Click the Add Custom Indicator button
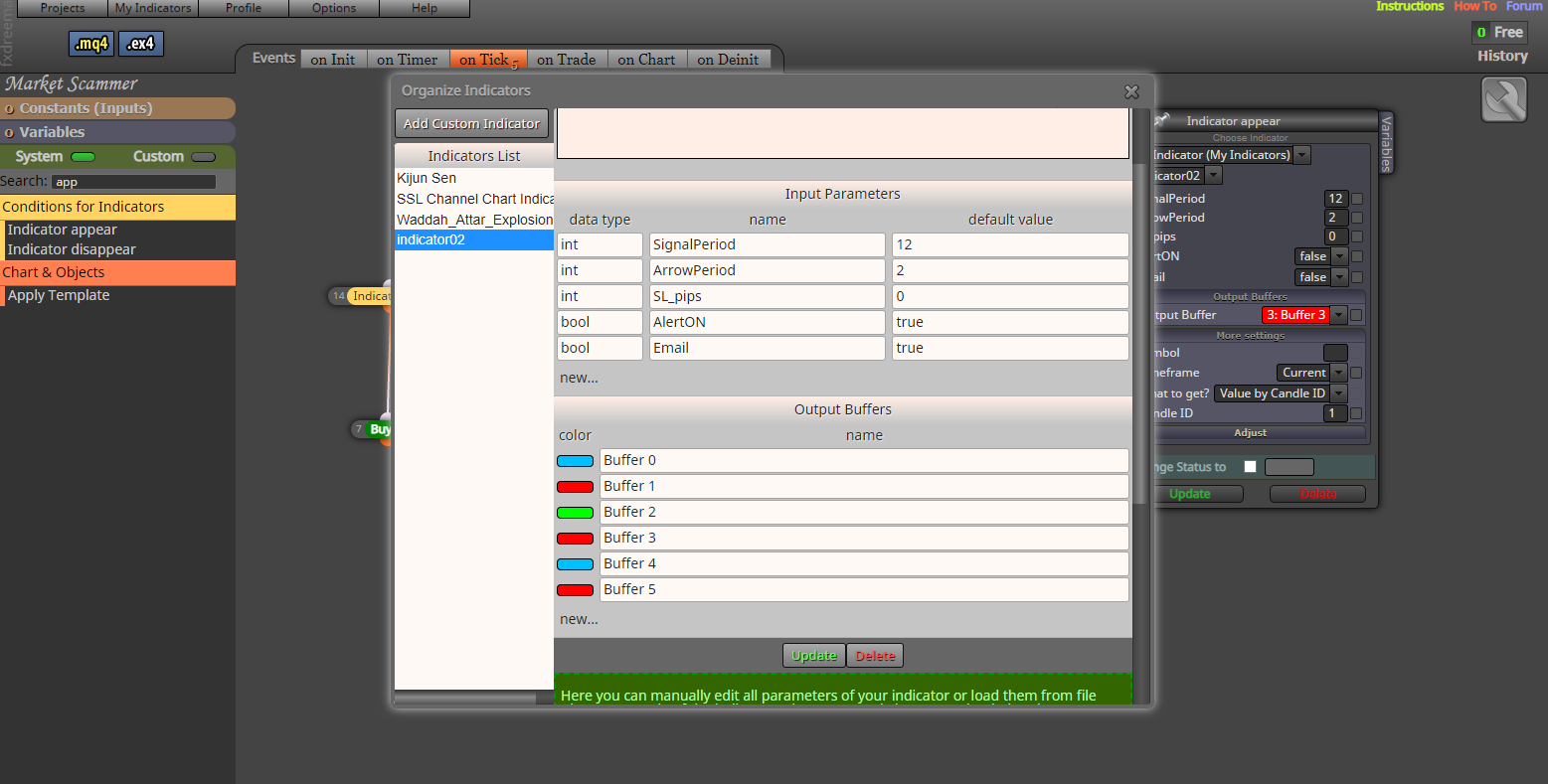Screen dimensions: 1548x784 (x=471, y=124)
